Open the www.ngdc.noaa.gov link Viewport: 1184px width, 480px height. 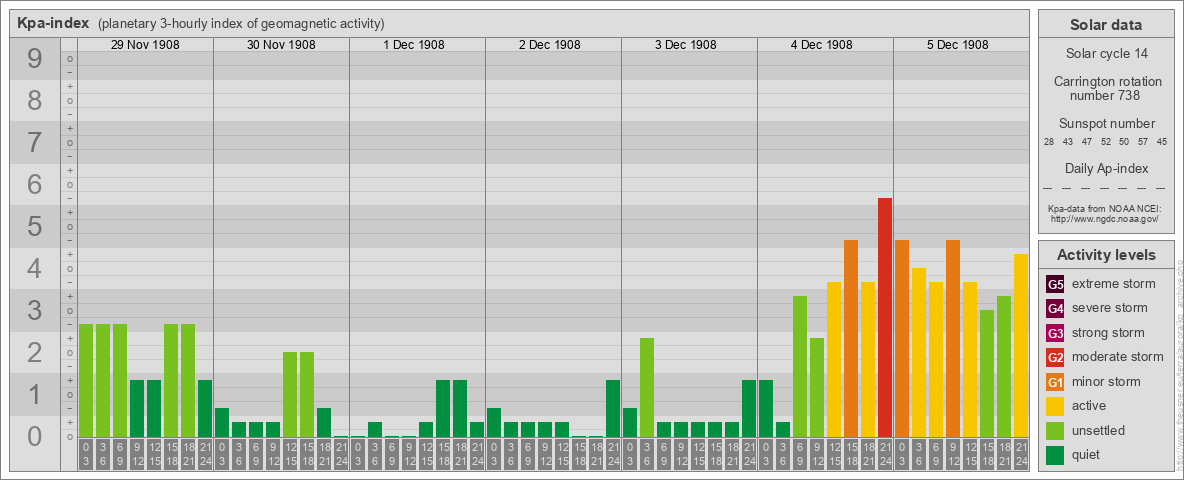tap(1104, 218)
